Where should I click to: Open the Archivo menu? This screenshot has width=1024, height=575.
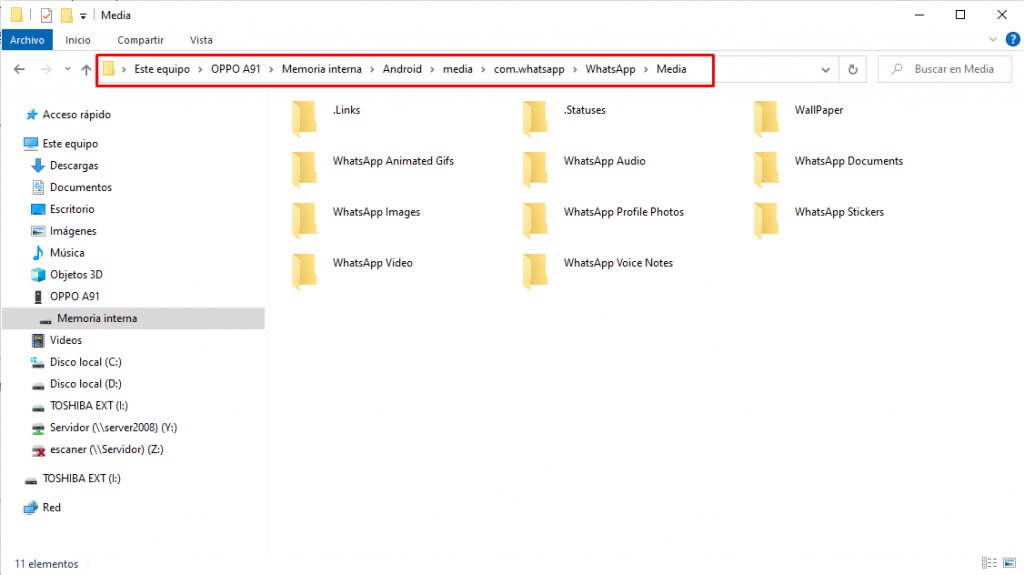[x=27, y=40]
